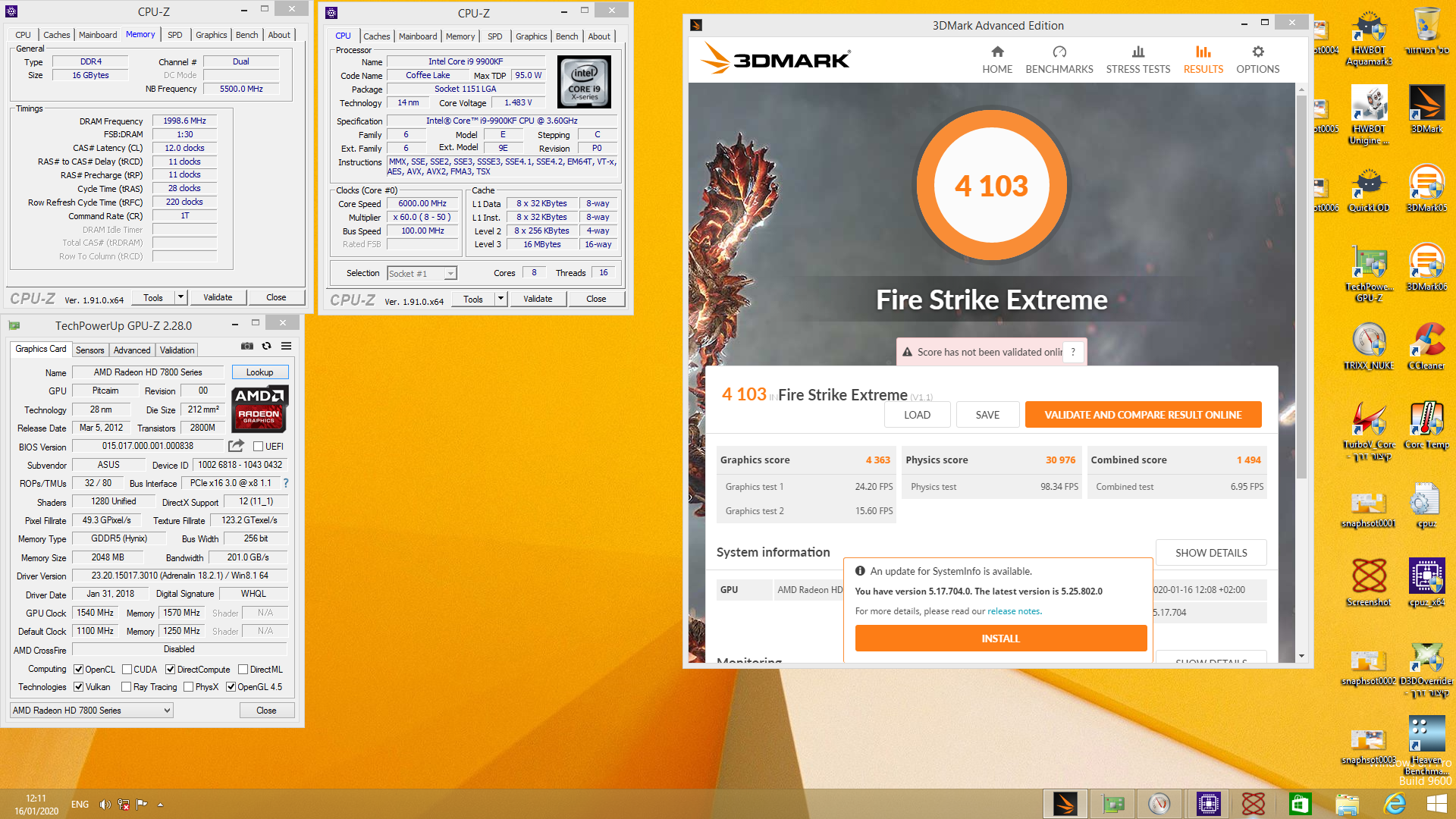Click Lookup button in GPU-Z

259,372
